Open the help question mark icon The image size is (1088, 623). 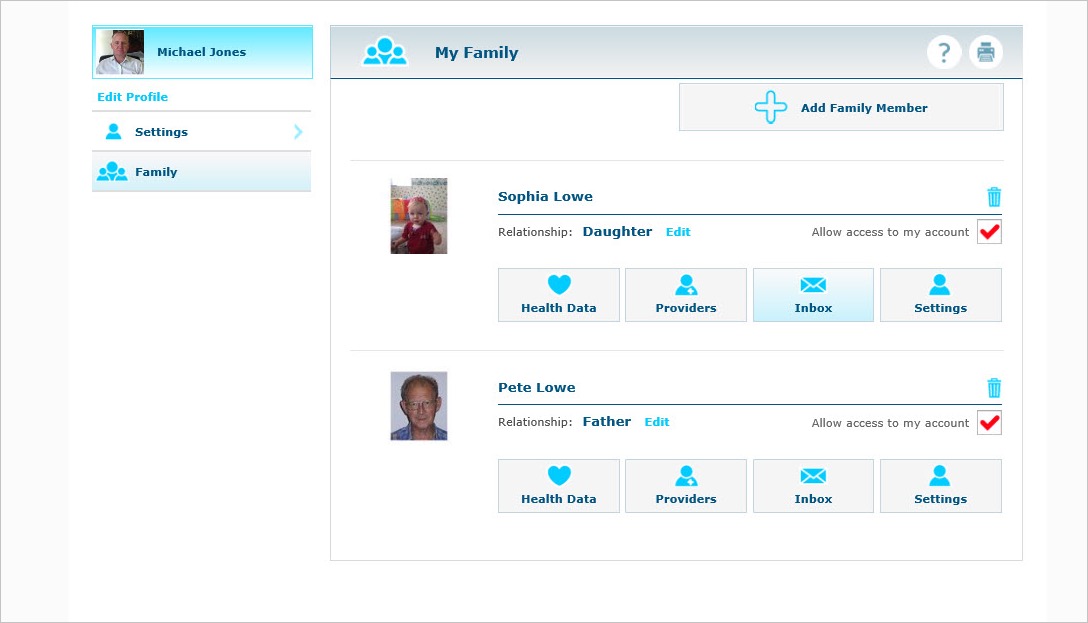click(944, 52)
